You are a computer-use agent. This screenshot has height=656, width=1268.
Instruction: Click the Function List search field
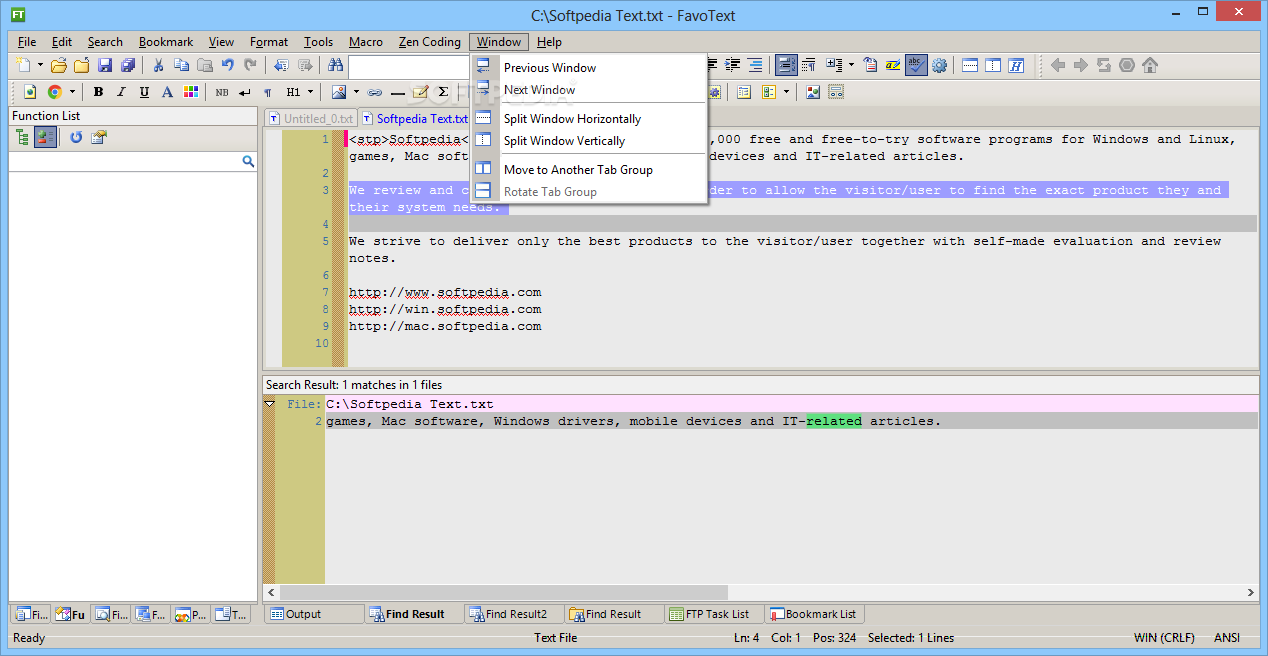[x=125, y=161]
